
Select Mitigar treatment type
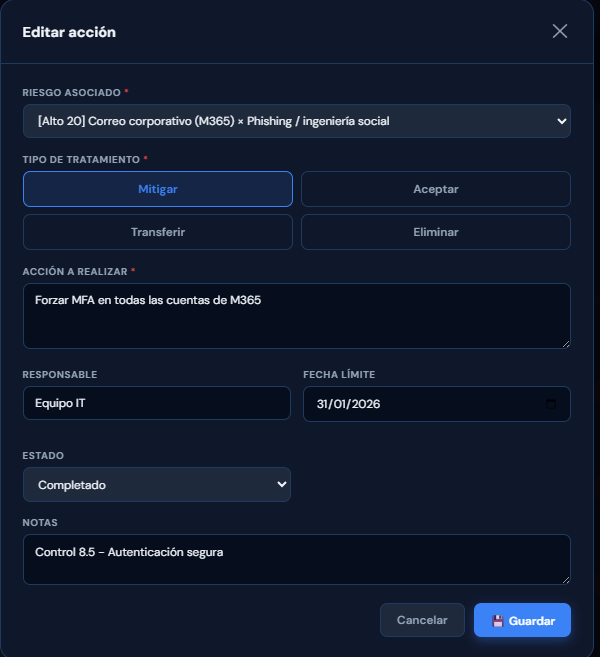pos(158,189)
